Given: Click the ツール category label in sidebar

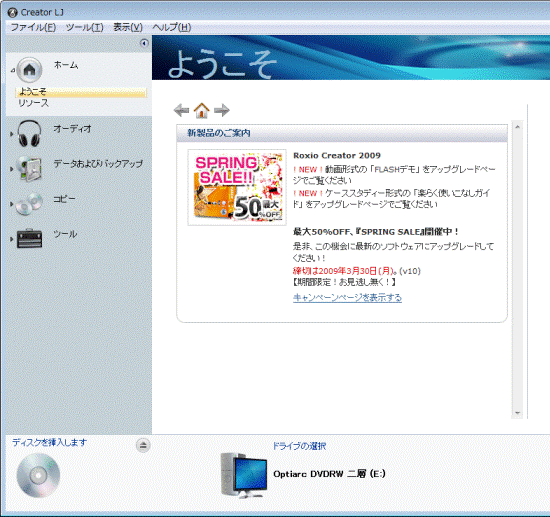Looking at the screenshot, I should click(65, 234).
